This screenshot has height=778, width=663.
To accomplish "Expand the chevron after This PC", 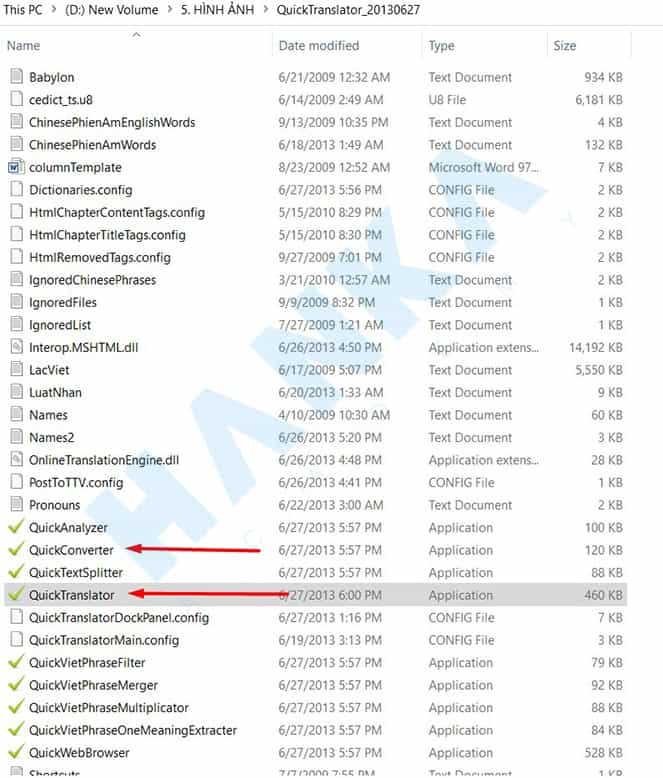I will pos(53,9).
